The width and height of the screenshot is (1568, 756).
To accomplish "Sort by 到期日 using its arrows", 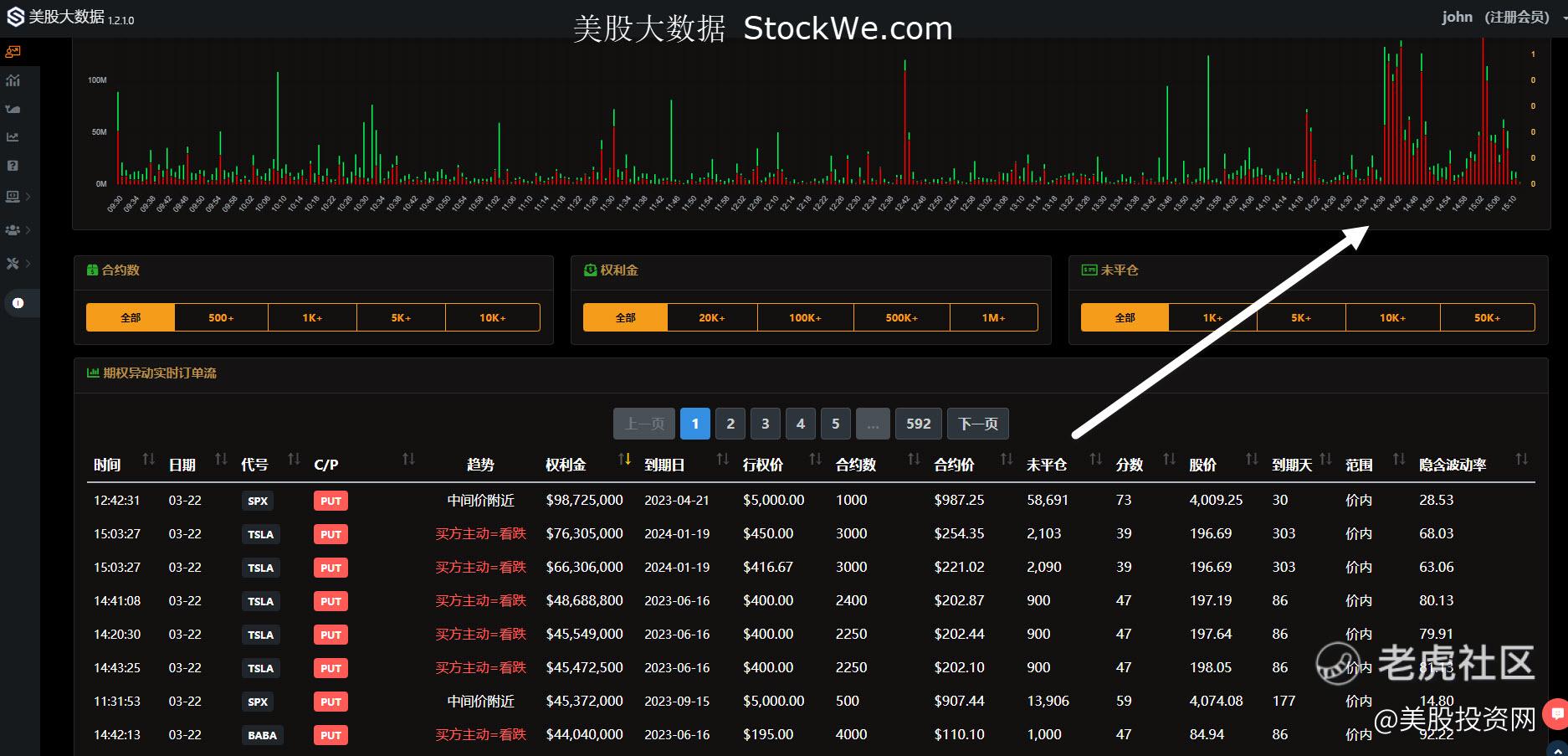I will [723, 459].
